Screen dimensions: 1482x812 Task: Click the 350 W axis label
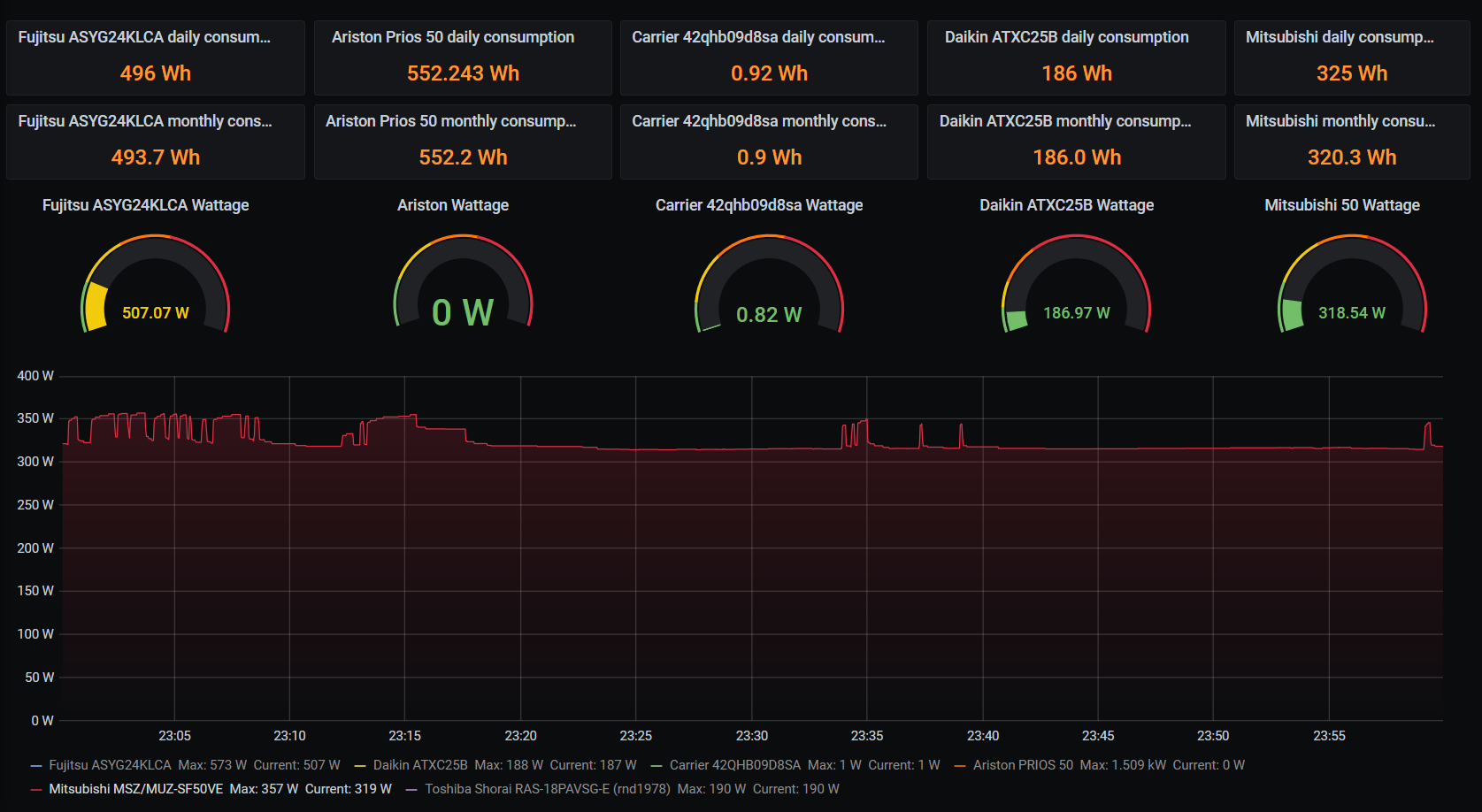tap(35, 418)
